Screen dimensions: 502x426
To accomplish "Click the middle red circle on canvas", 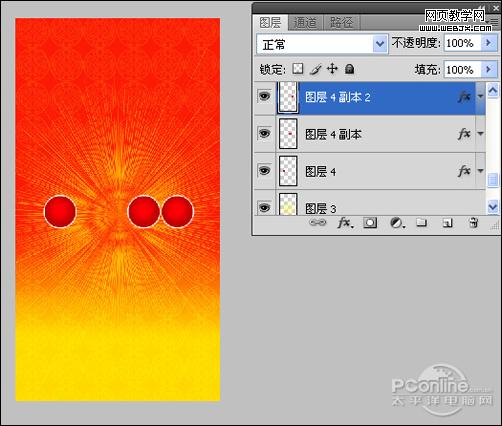I will click(144, 212).
